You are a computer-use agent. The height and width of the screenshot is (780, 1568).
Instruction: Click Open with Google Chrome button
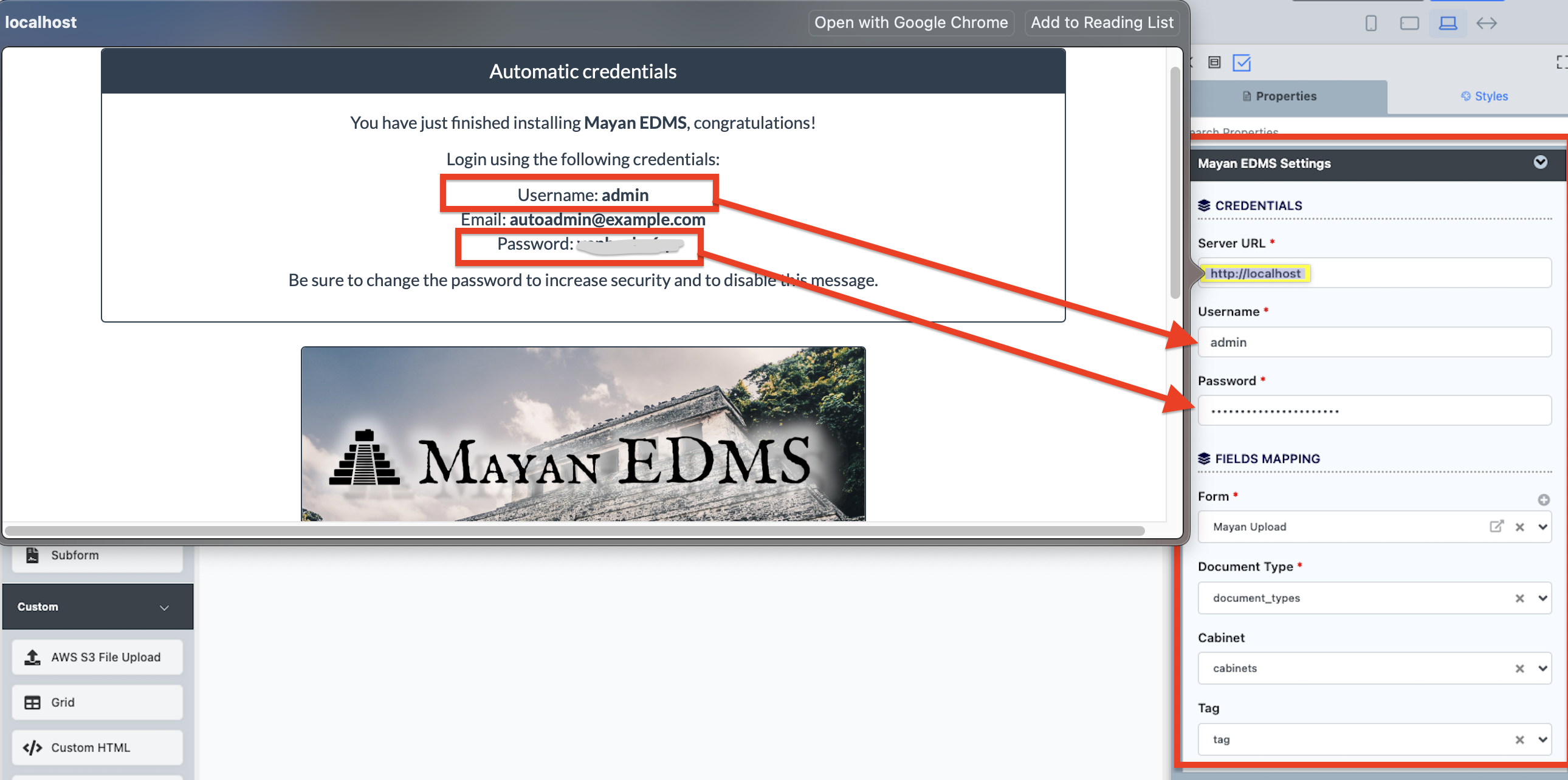910,22
